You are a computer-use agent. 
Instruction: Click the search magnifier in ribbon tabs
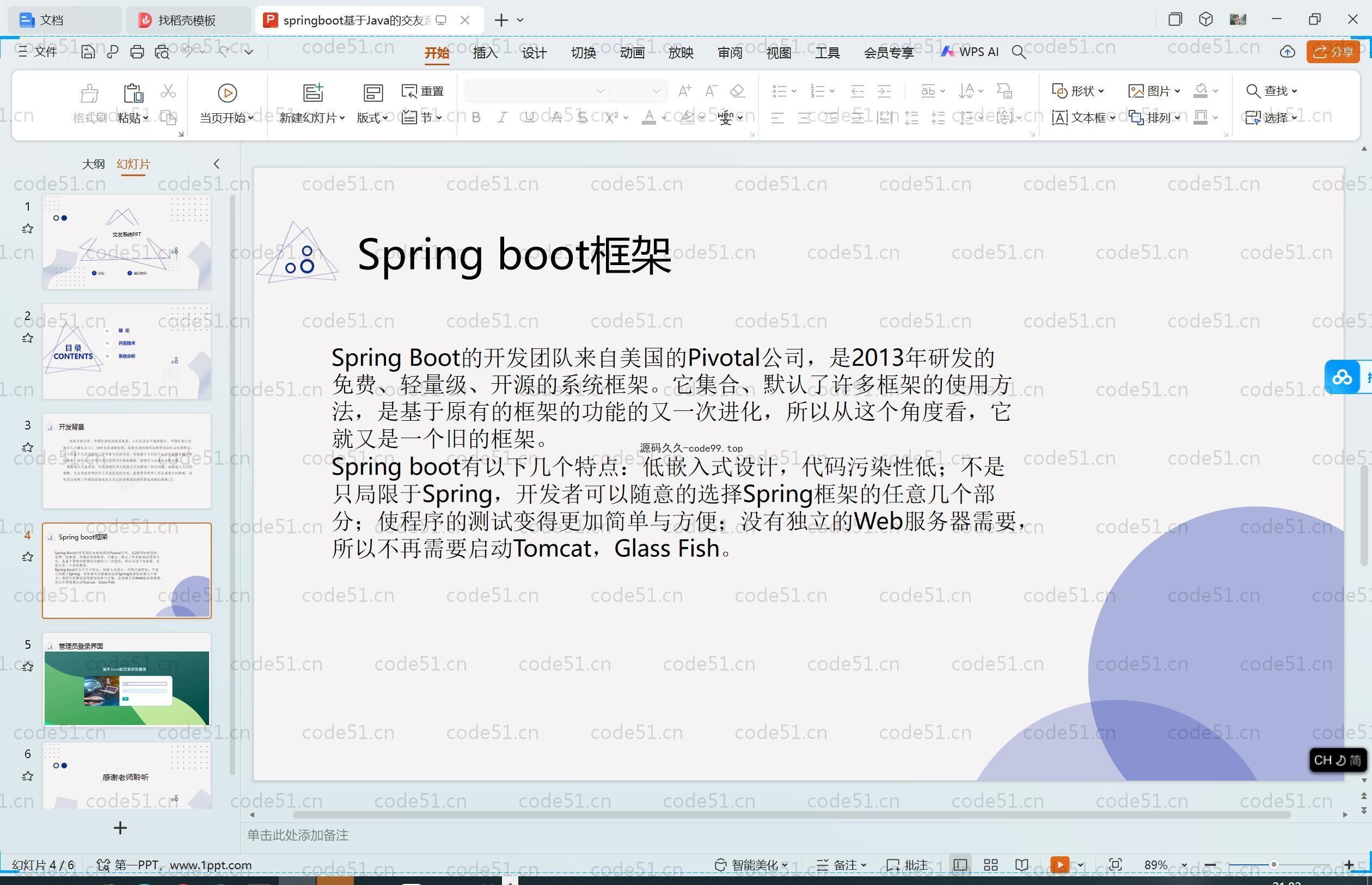[x=1019, y=52]
